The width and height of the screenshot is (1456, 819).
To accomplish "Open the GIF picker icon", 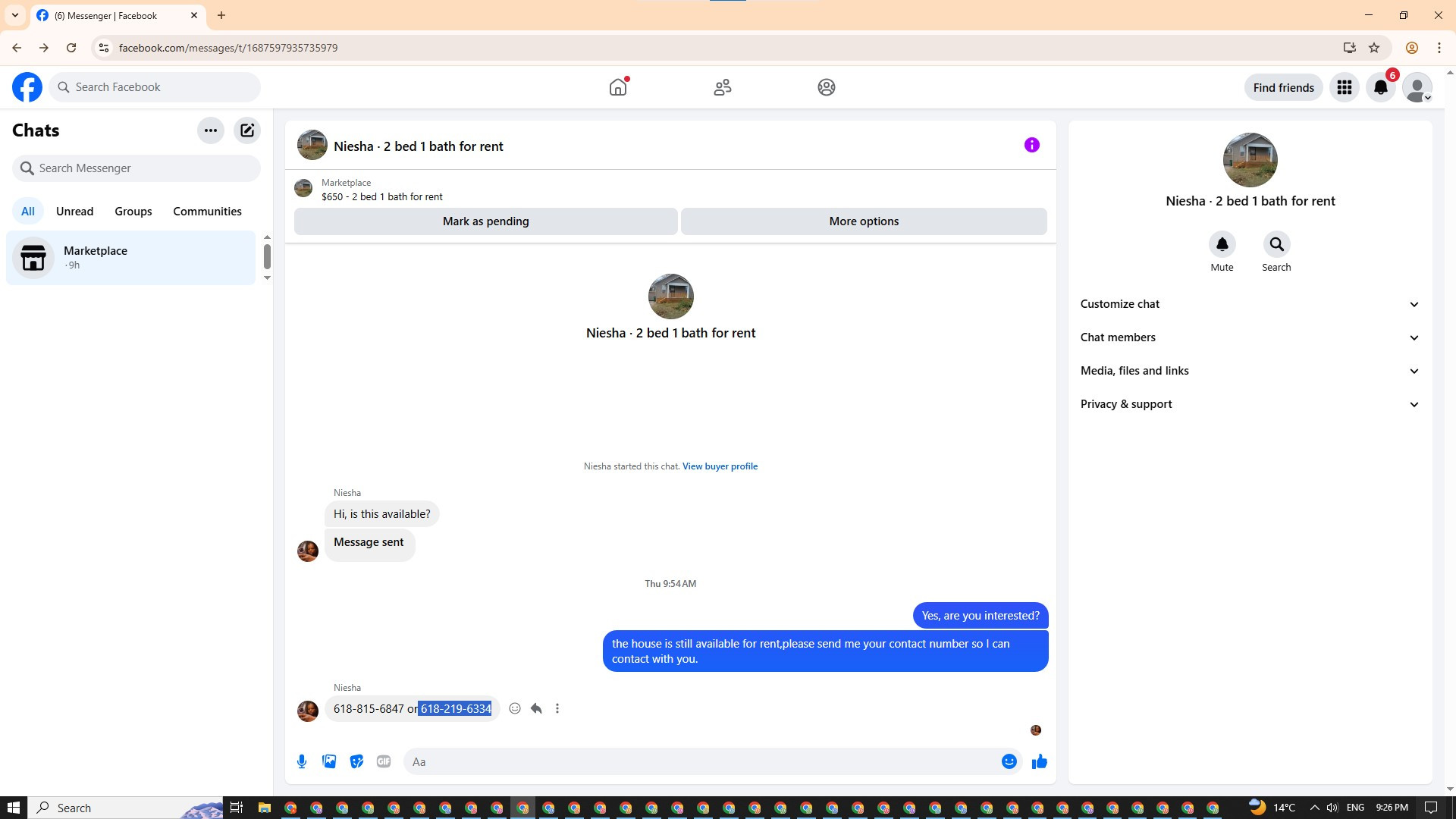I will point(384,761).
